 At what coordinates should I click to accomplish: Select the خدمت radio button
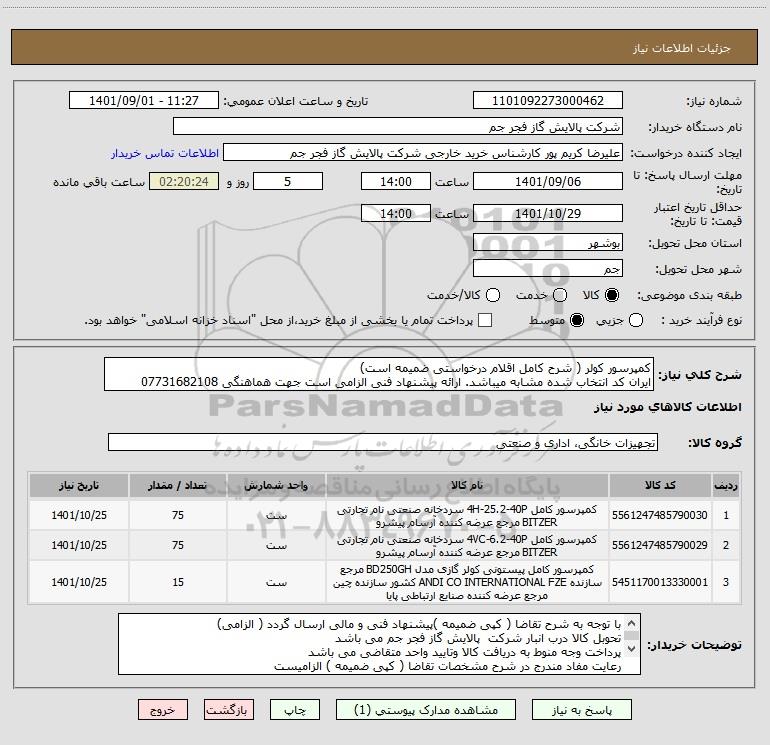click(560, 295)
